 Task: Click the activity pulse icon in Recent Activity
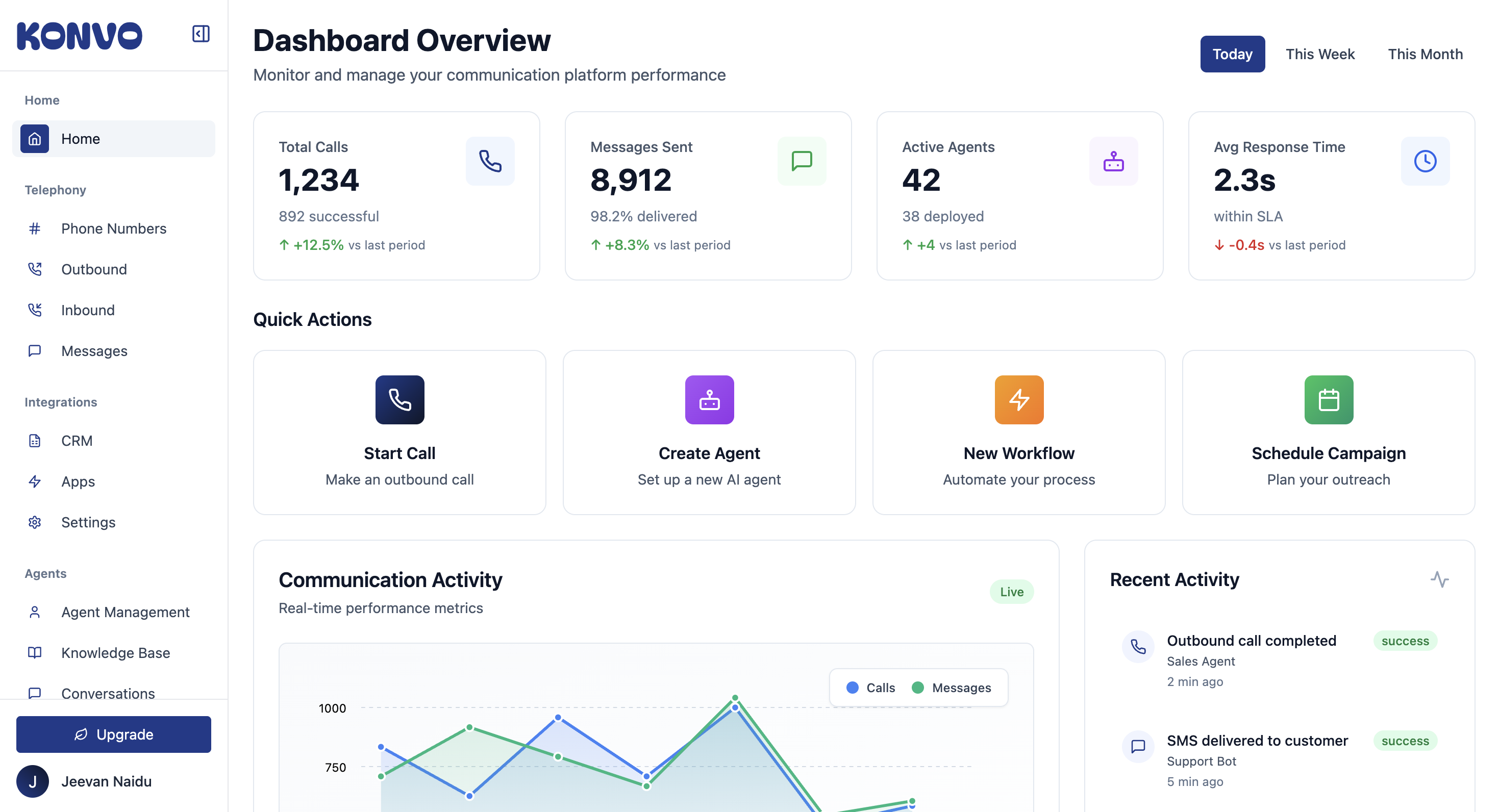tap(1439, 579)
